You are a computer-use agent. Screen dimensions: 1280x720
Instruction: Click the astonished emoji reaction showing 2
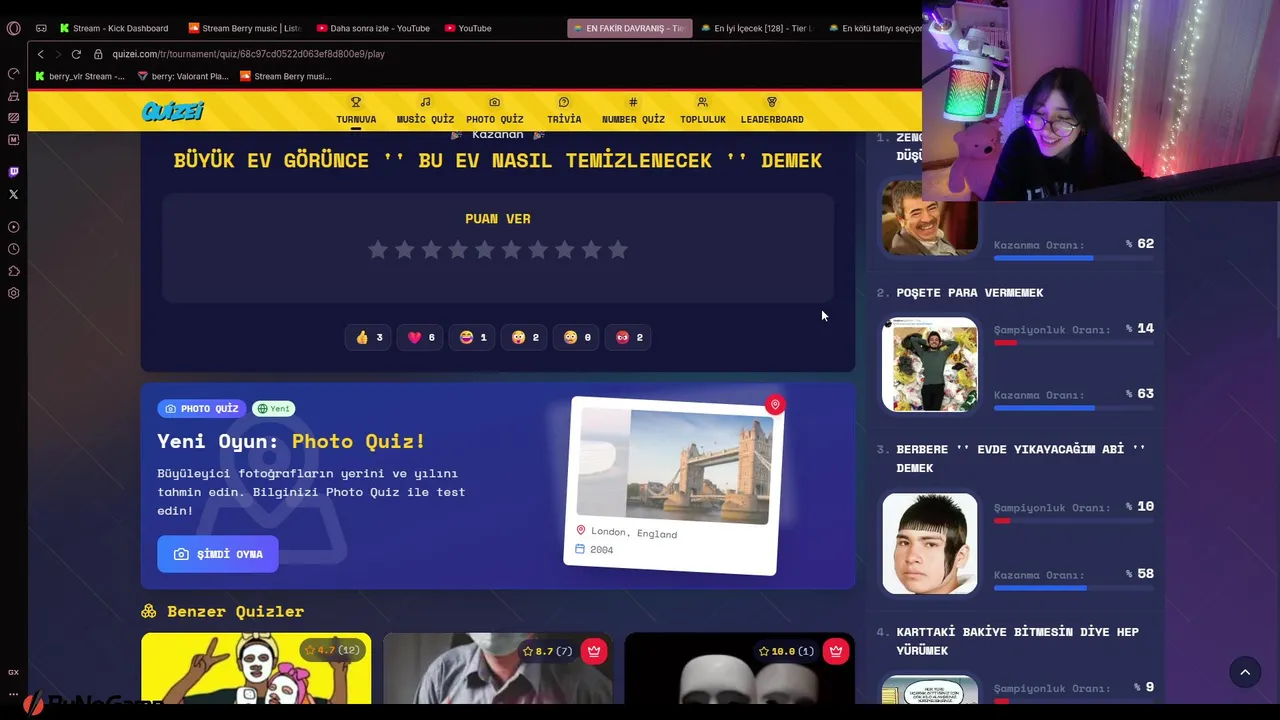coord(524,337)
